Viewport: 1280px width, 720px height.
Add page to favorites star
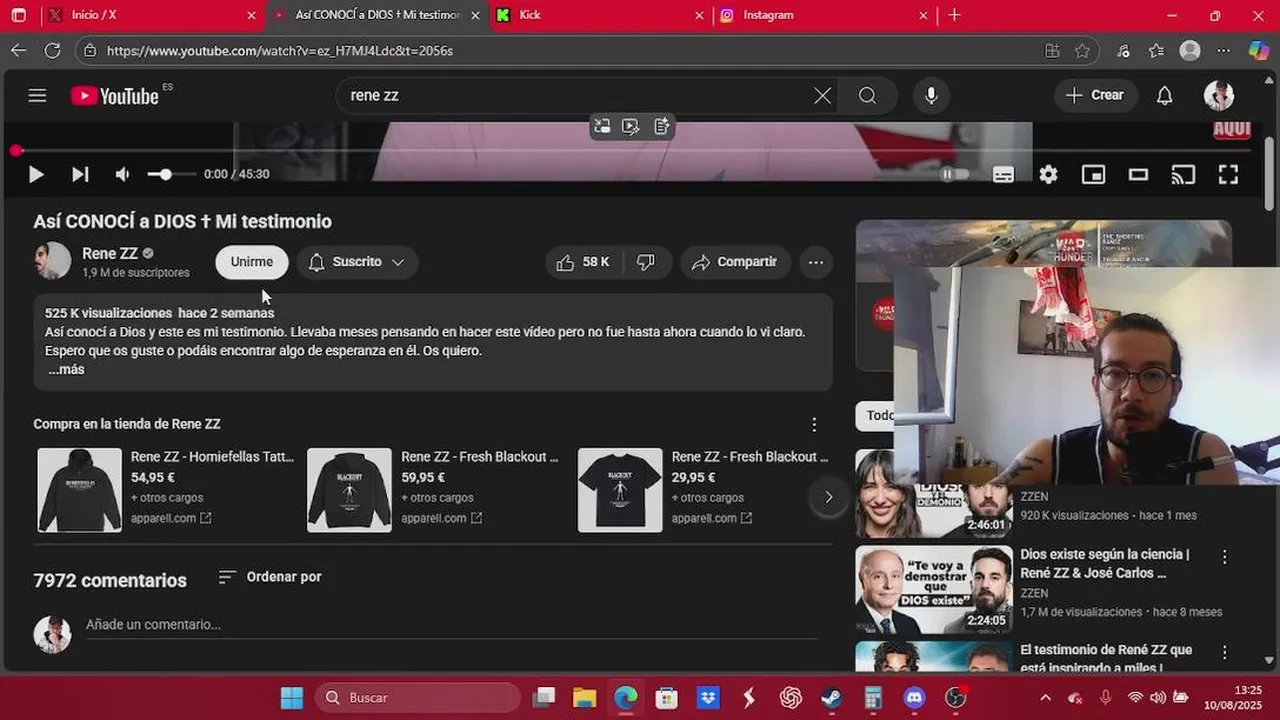(1082, 50)
